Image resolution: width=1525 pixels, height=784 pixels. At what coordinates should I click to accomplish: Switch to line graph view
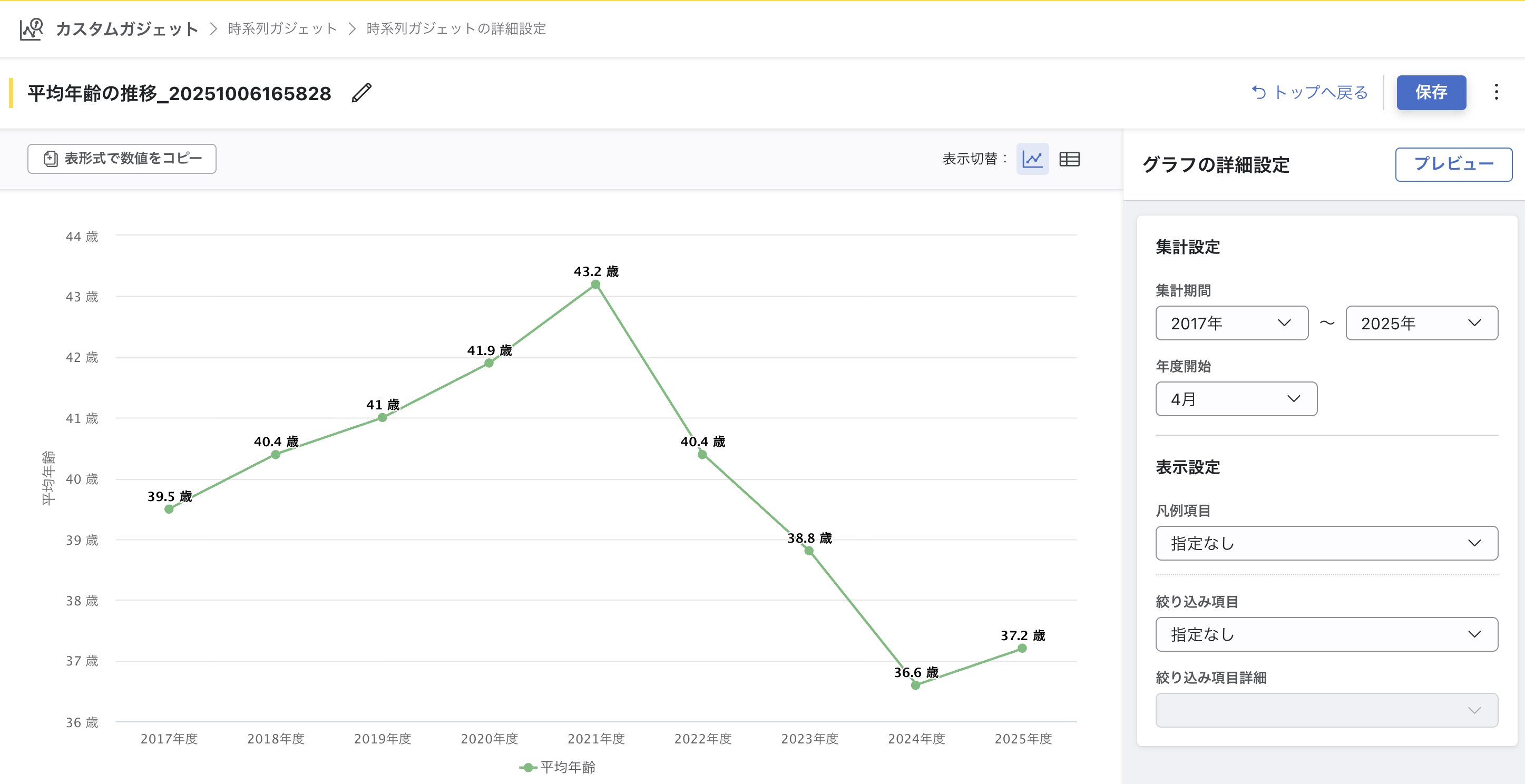[1032, 159]
